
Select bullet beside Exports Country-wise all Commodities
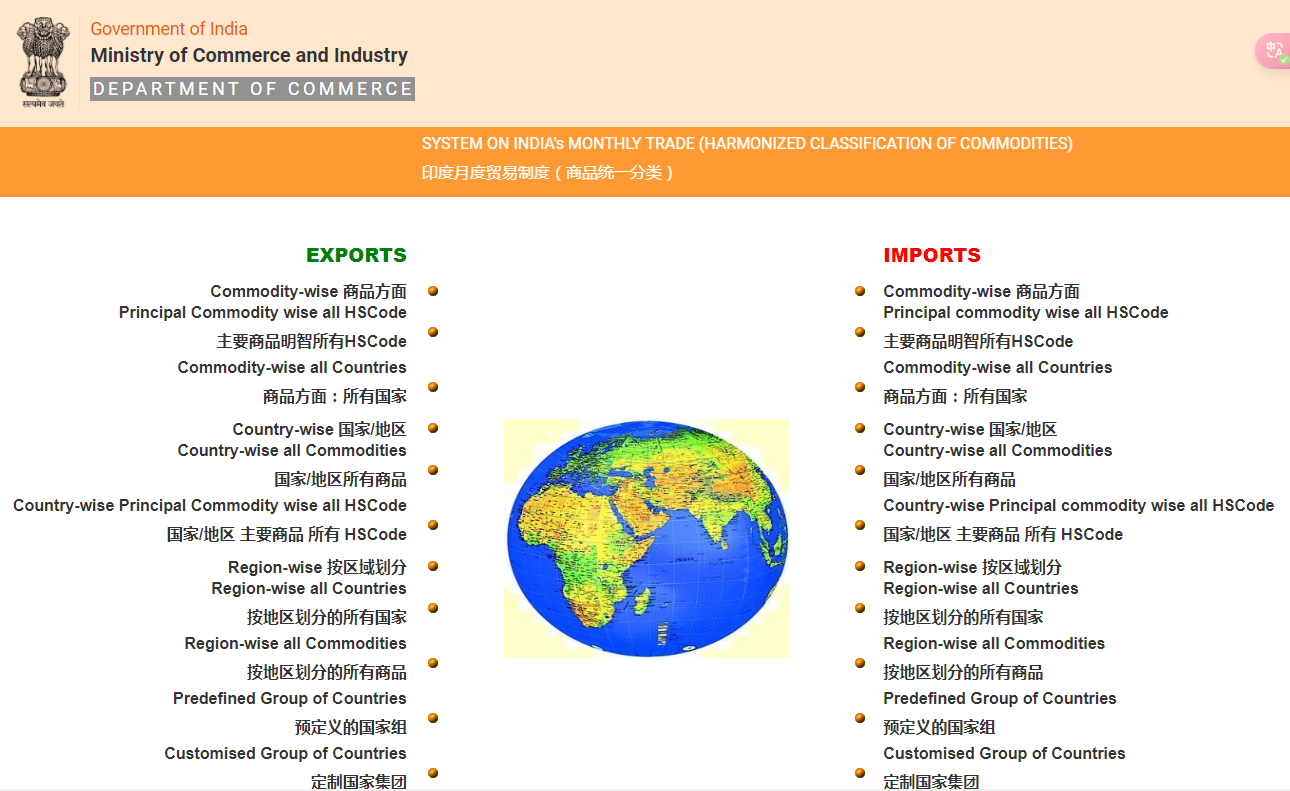433,470
